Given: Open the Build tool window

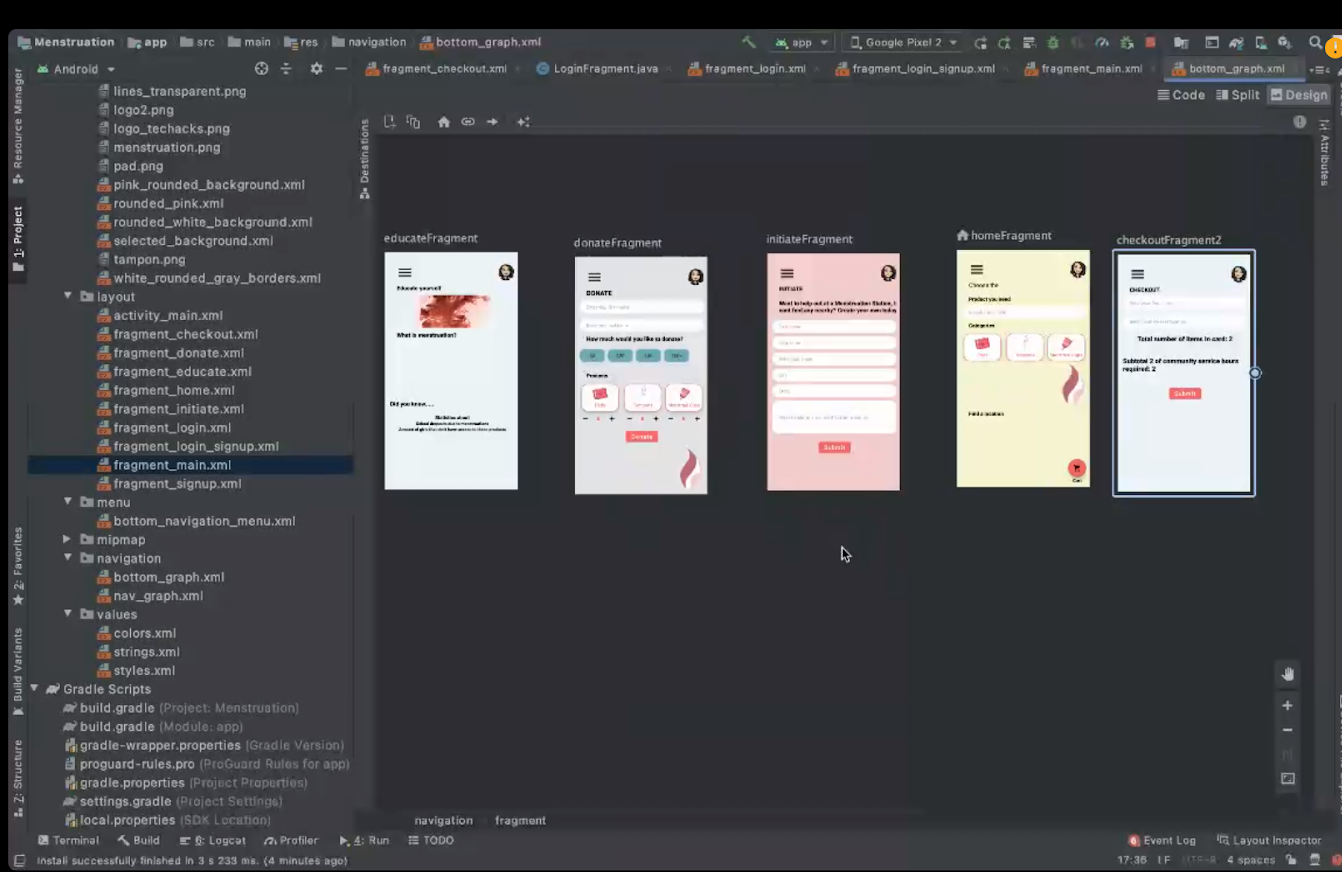Looking at the screenshot, I should click(138, 841).
